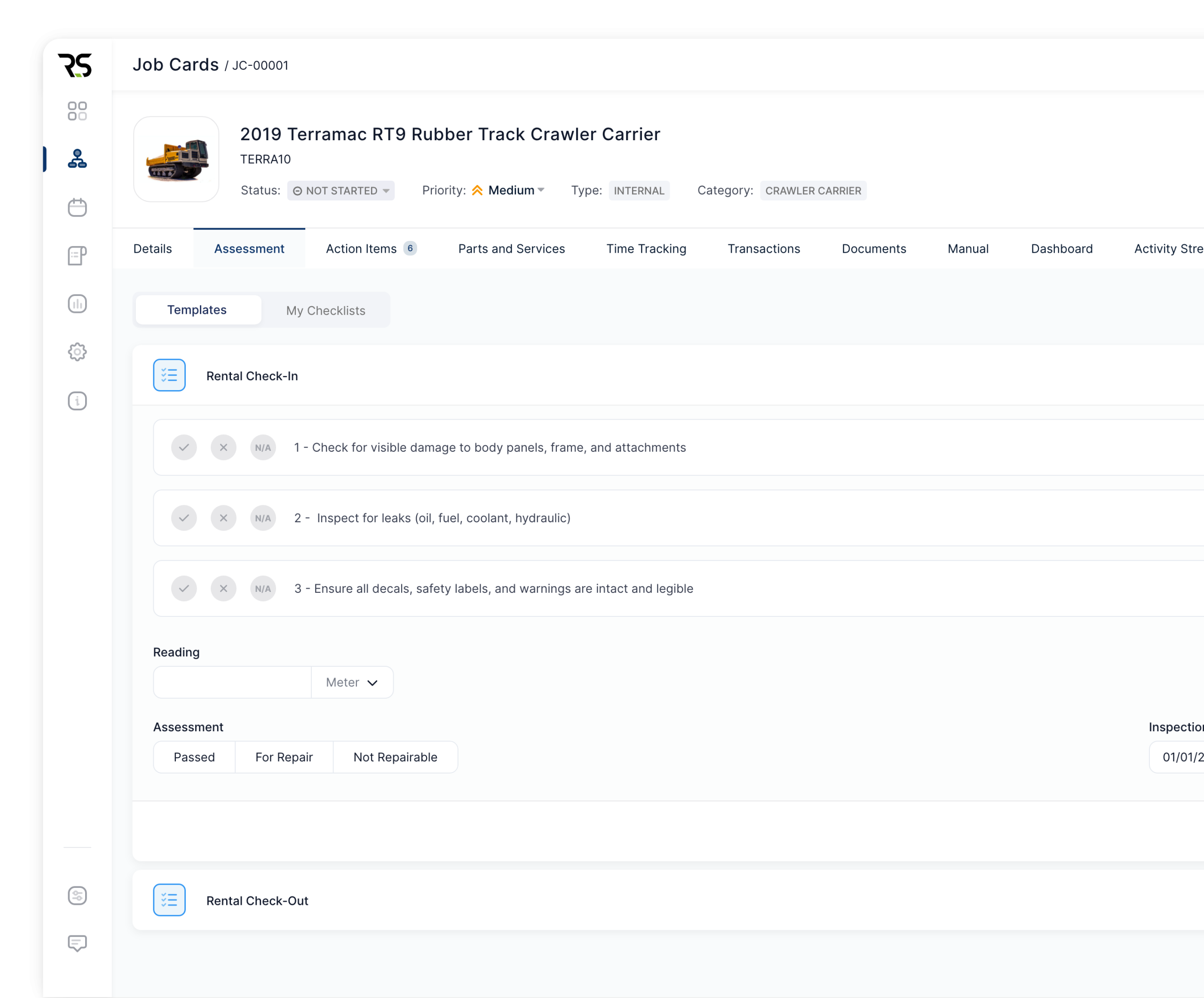Screen dimensions: 1204x998
Task: Switch to My Checklists
Action: 325,310
